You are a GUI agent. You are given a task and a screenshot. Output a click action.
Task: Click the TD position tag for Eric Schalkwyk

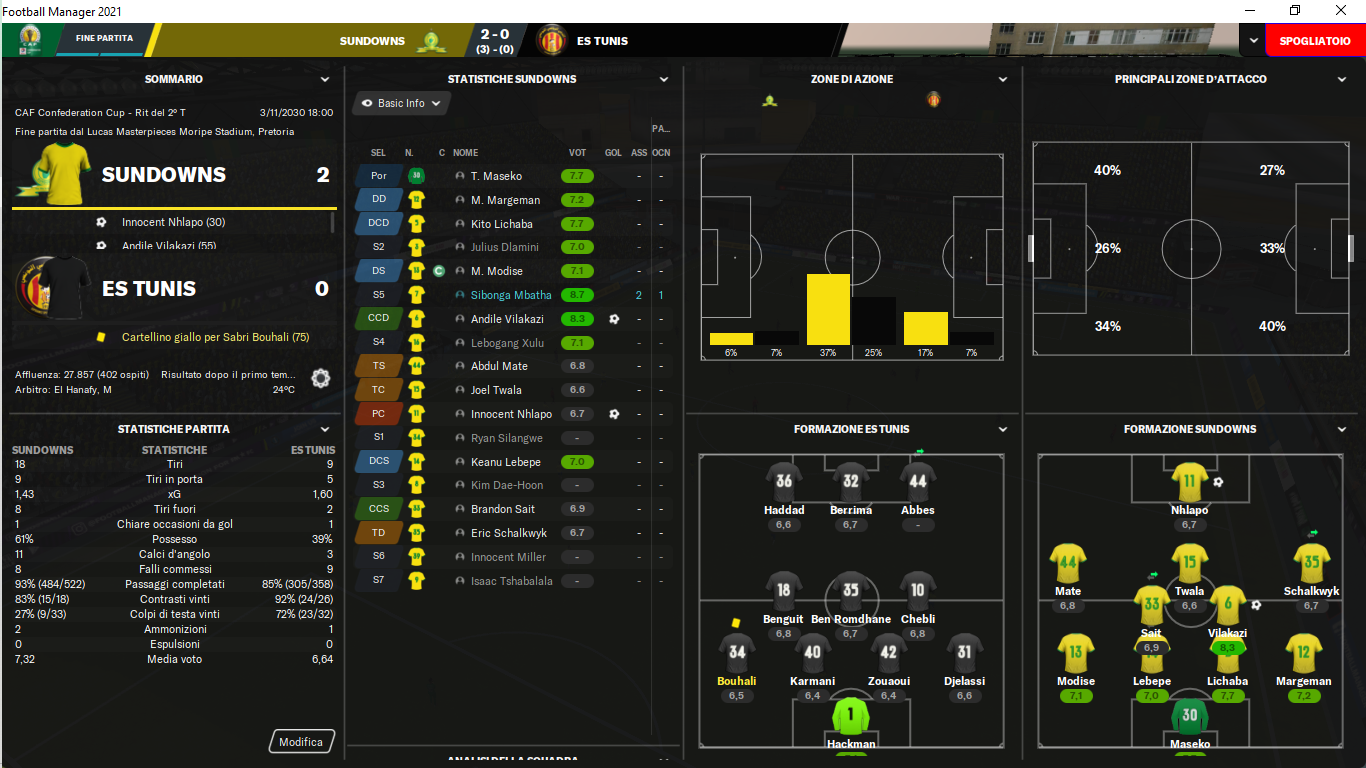(379, 533)
